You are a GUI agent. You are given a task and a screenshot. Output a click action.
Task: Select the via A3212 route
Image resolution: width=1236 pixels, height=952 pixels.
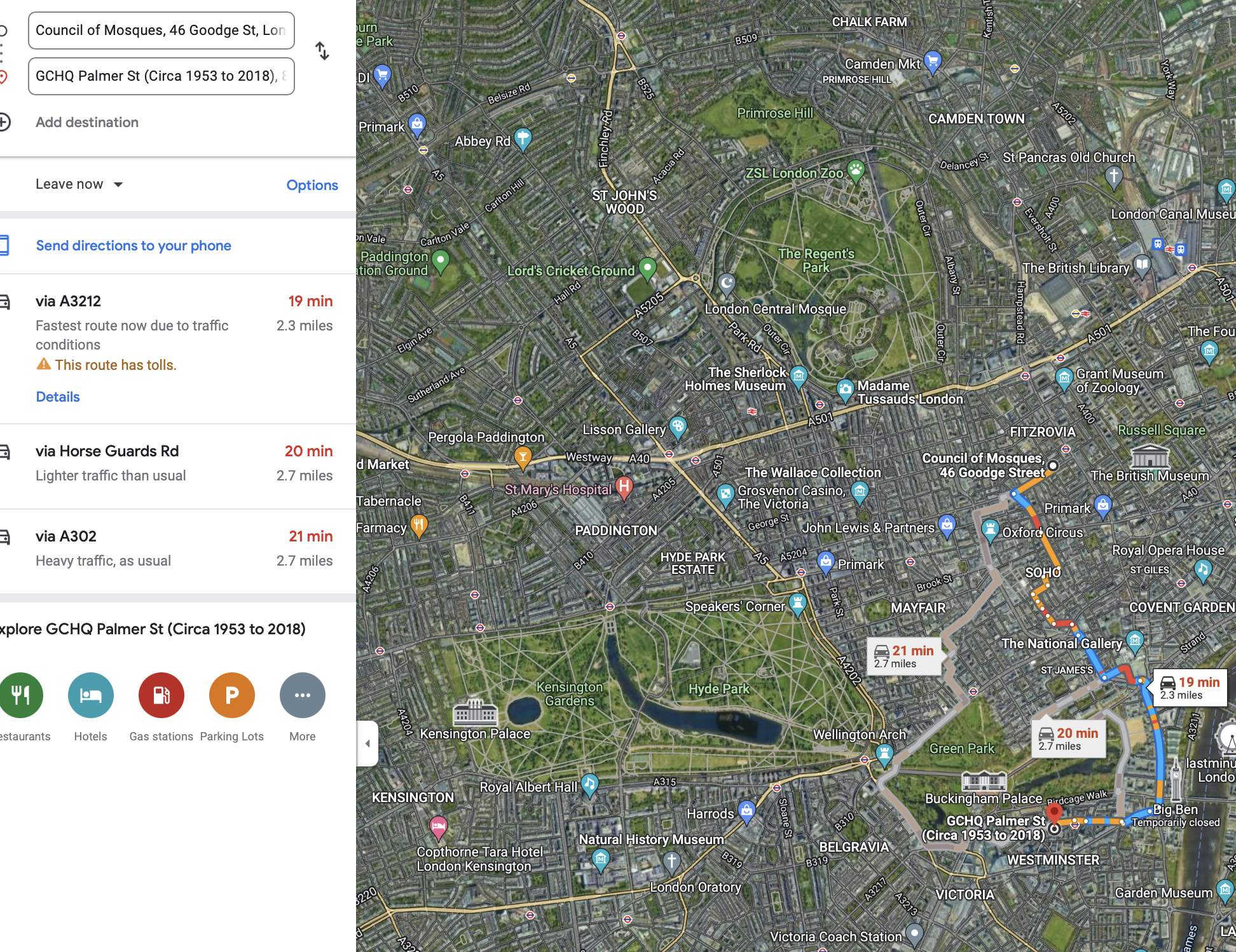tap(178, 349)
